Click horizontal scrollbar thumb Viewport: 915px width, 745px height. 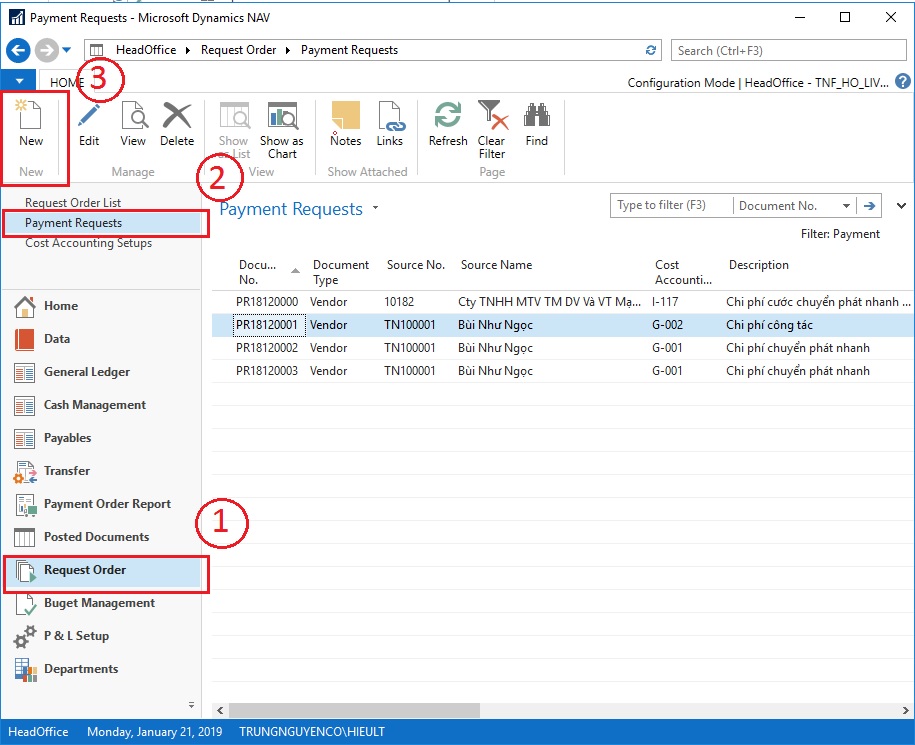pos(354,711)
